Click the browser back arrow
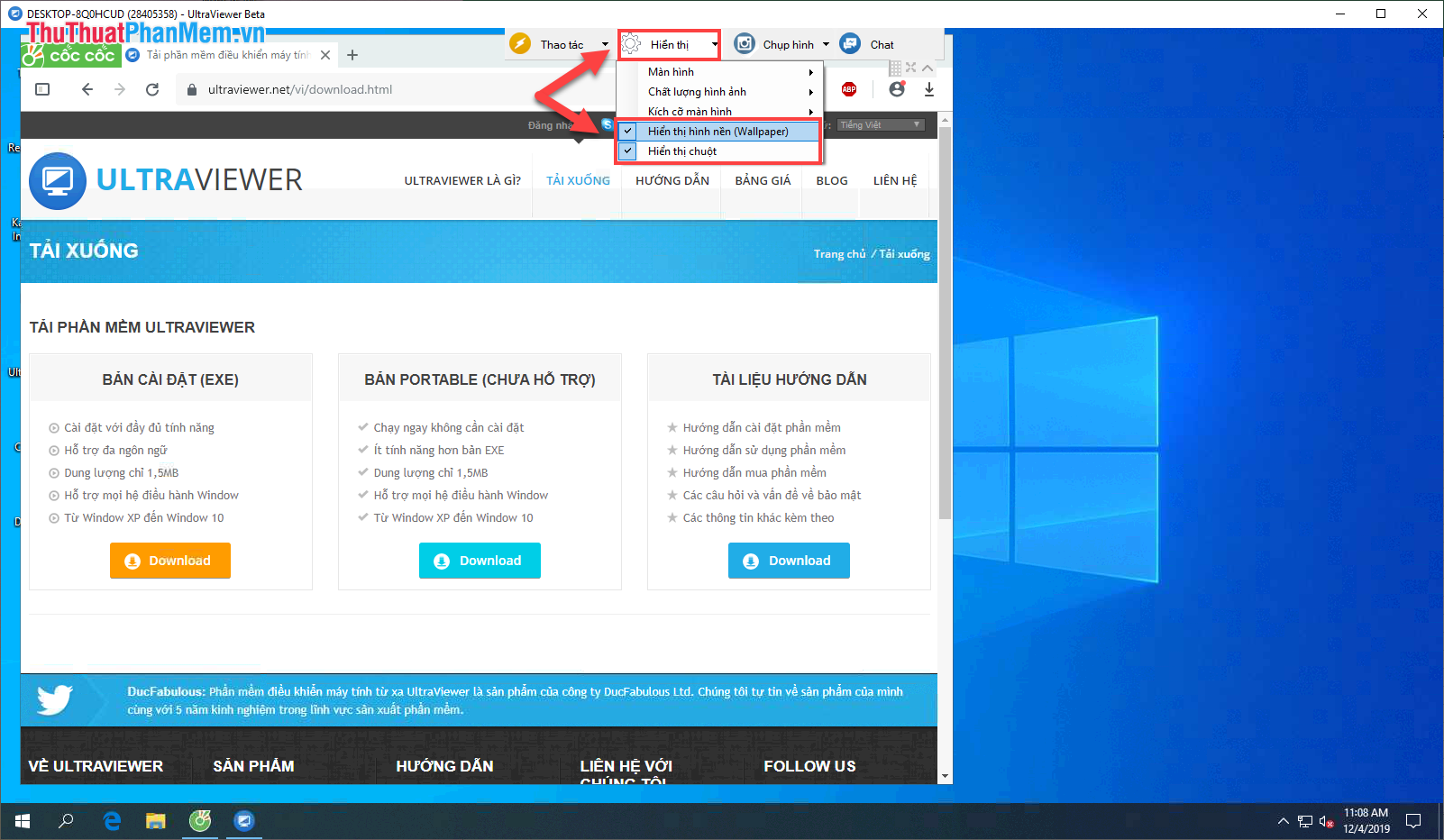This screenshot has height=840, width=1444. 87,89
